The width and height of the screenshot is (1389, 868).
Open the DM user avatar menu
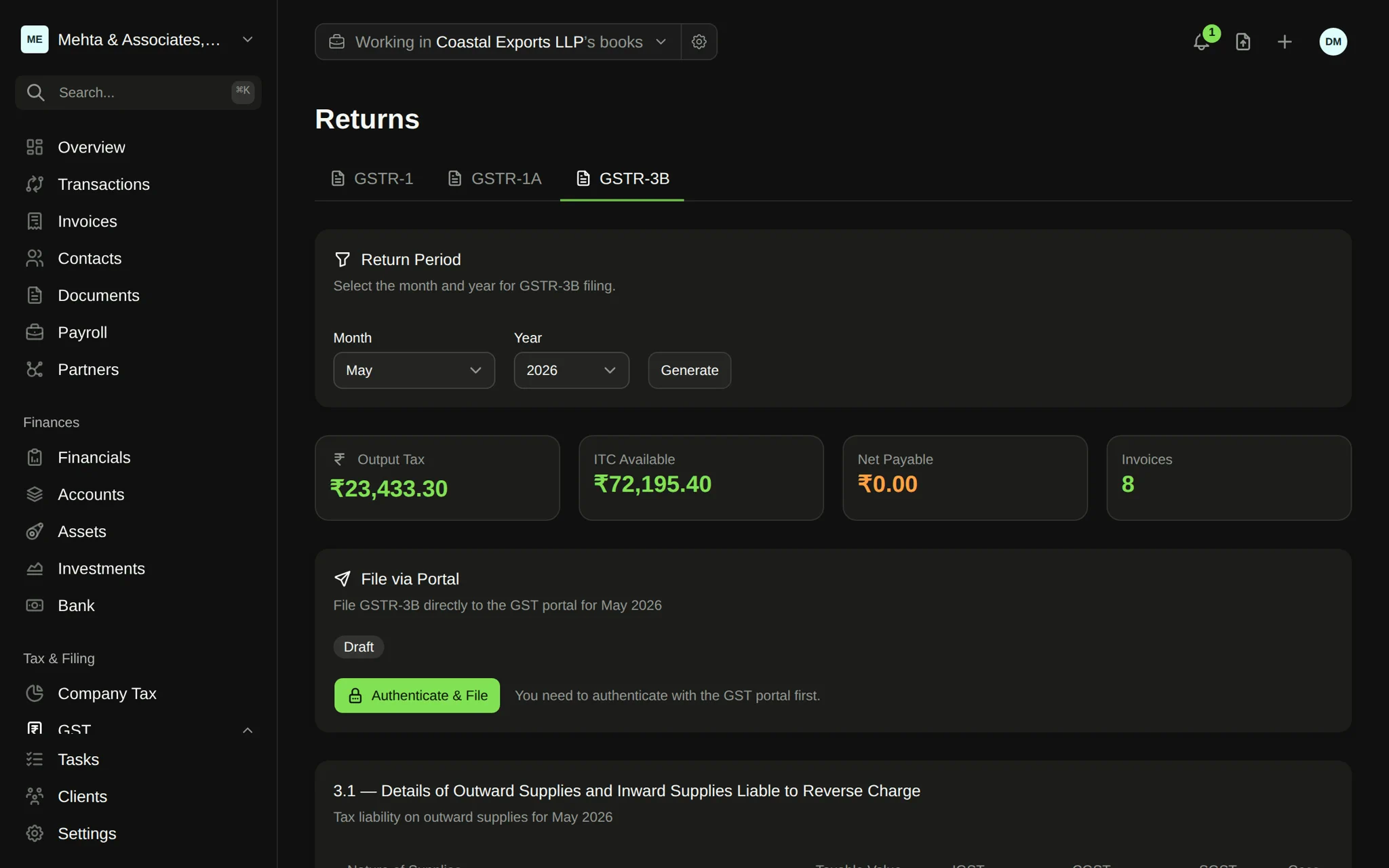coord(1333,42)
